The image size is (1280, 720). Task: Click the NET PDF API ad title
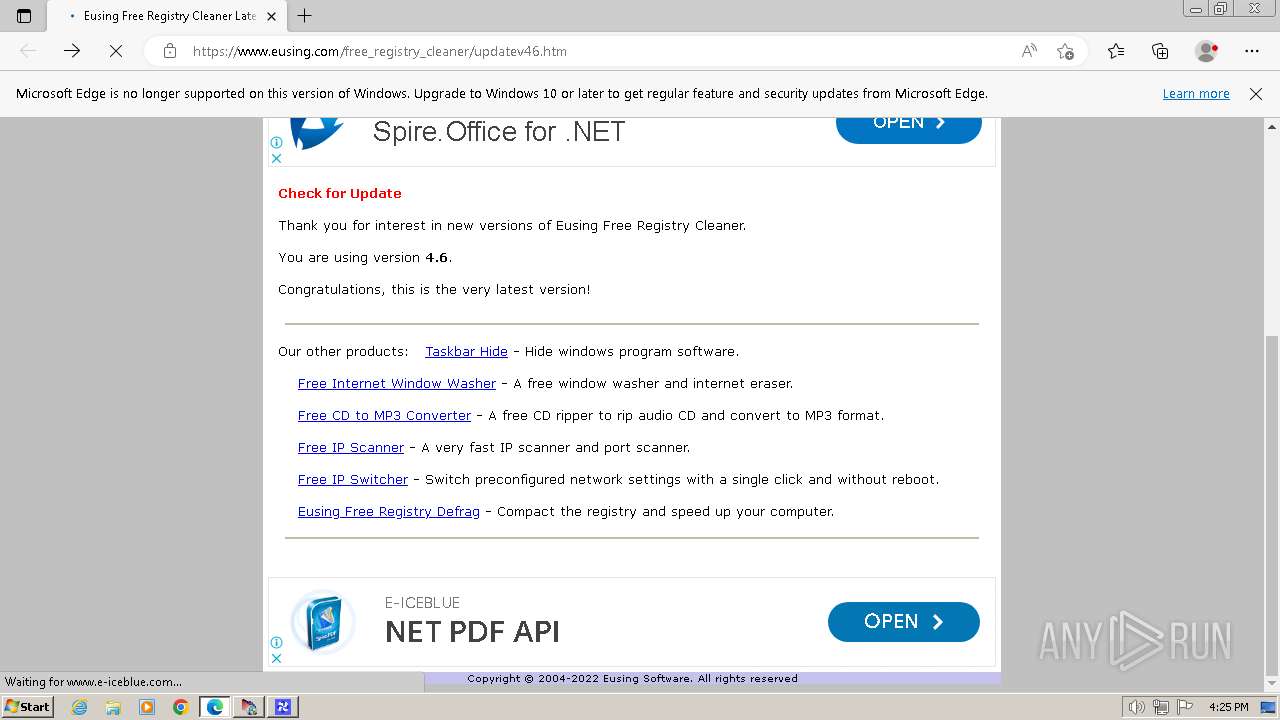(472, 632)
